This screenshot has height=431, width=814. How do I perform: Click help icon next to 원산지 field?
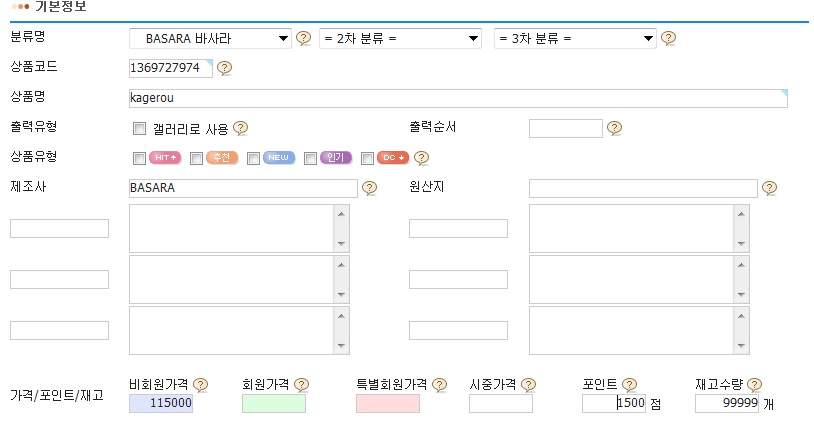[769, 188]
